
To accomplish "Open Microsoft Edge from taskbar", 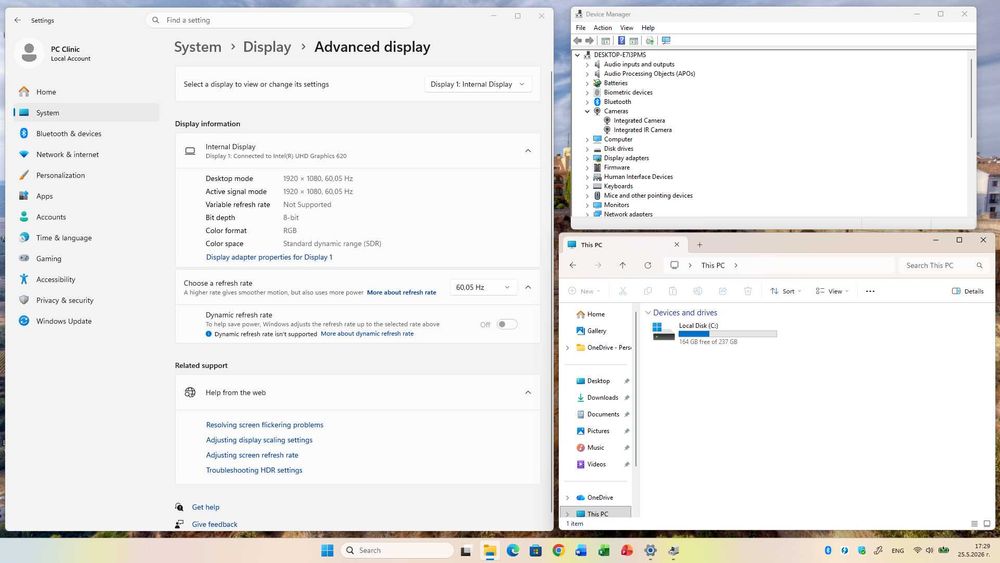I will (513, 550).
